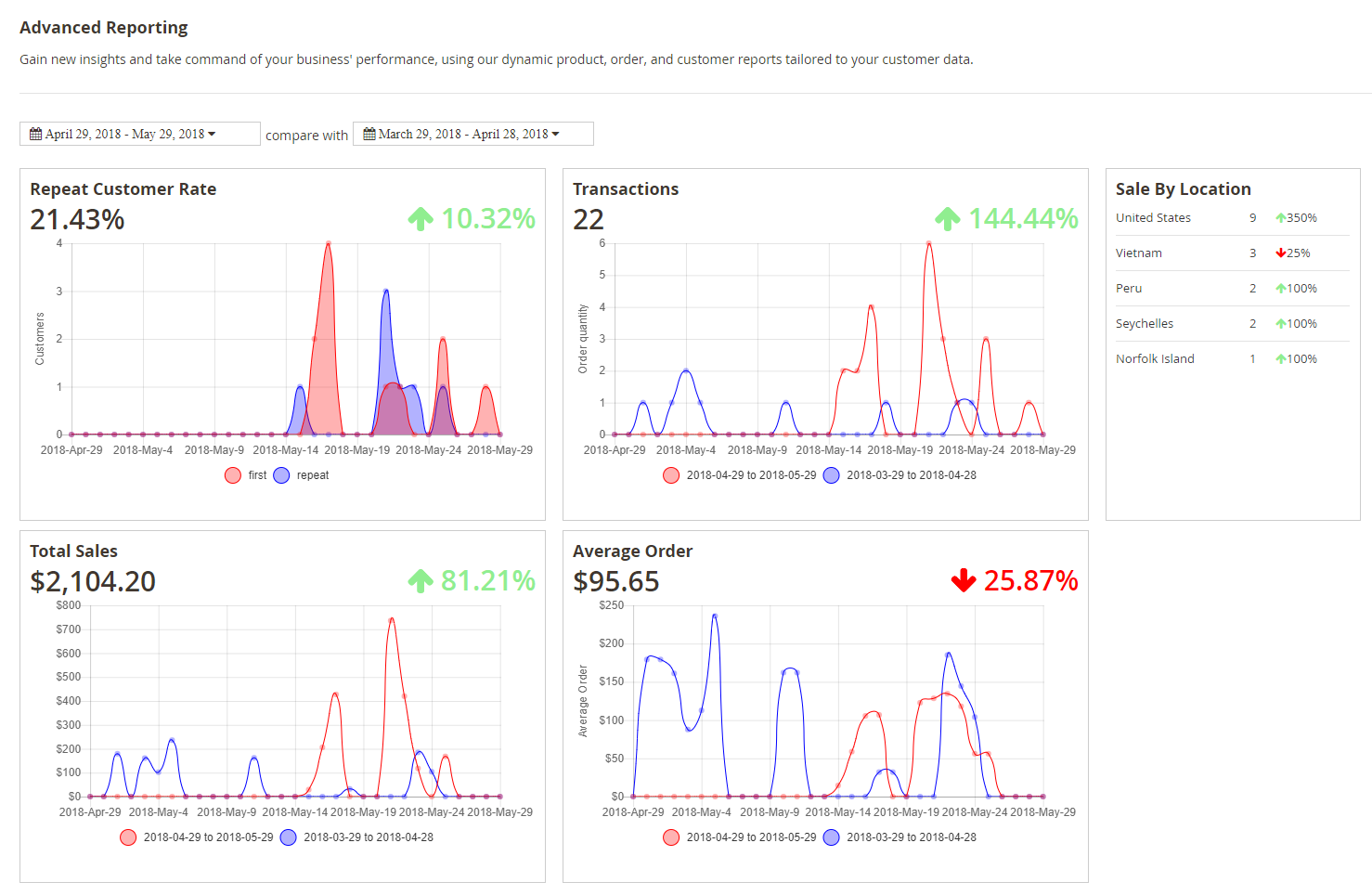The width and height of the screenshot is (1372, 895).
Task: Click green up arrow beside Repeat Customer Rate
Action: [421, 219]
